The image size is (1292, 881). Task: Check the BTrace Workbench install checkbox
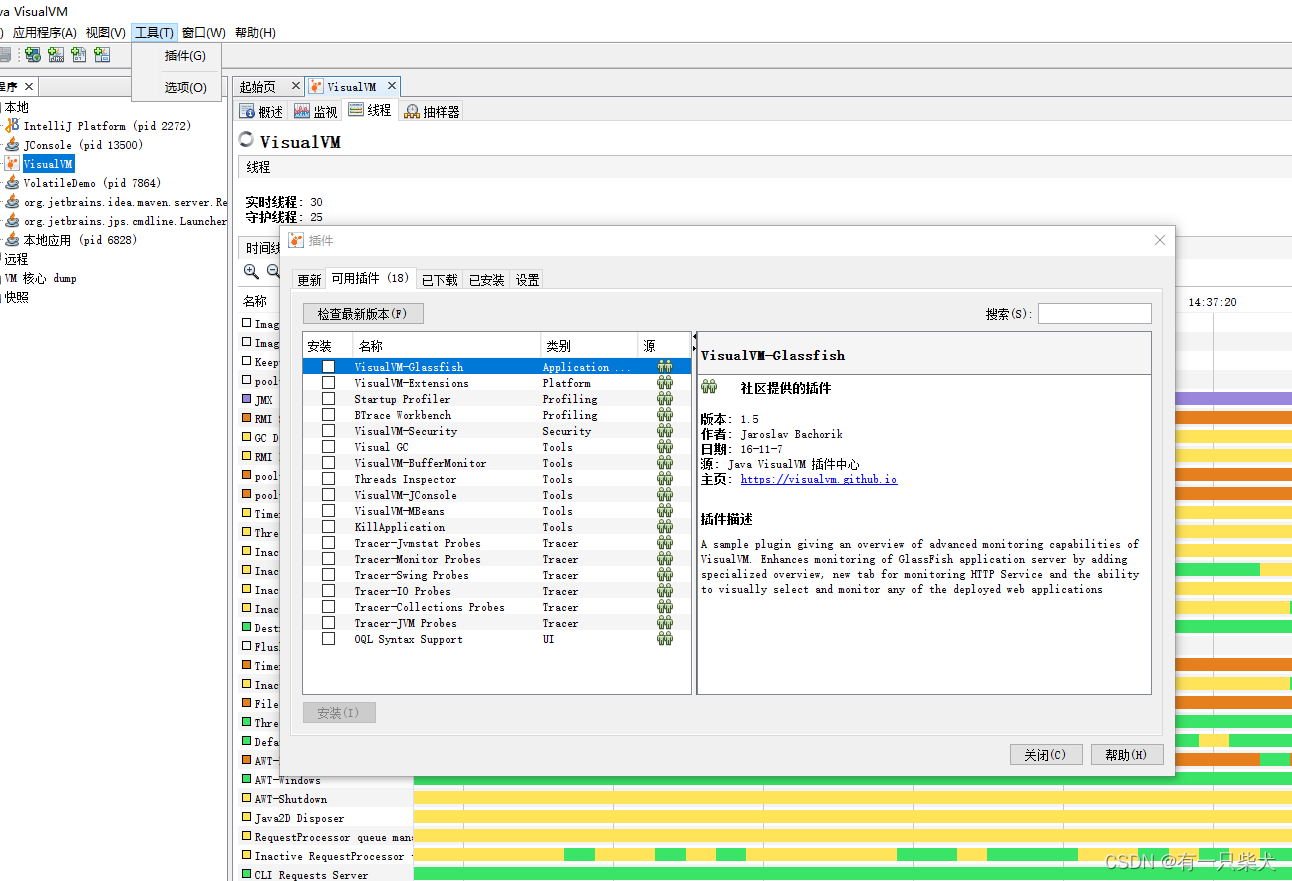[x=328, y=415]
